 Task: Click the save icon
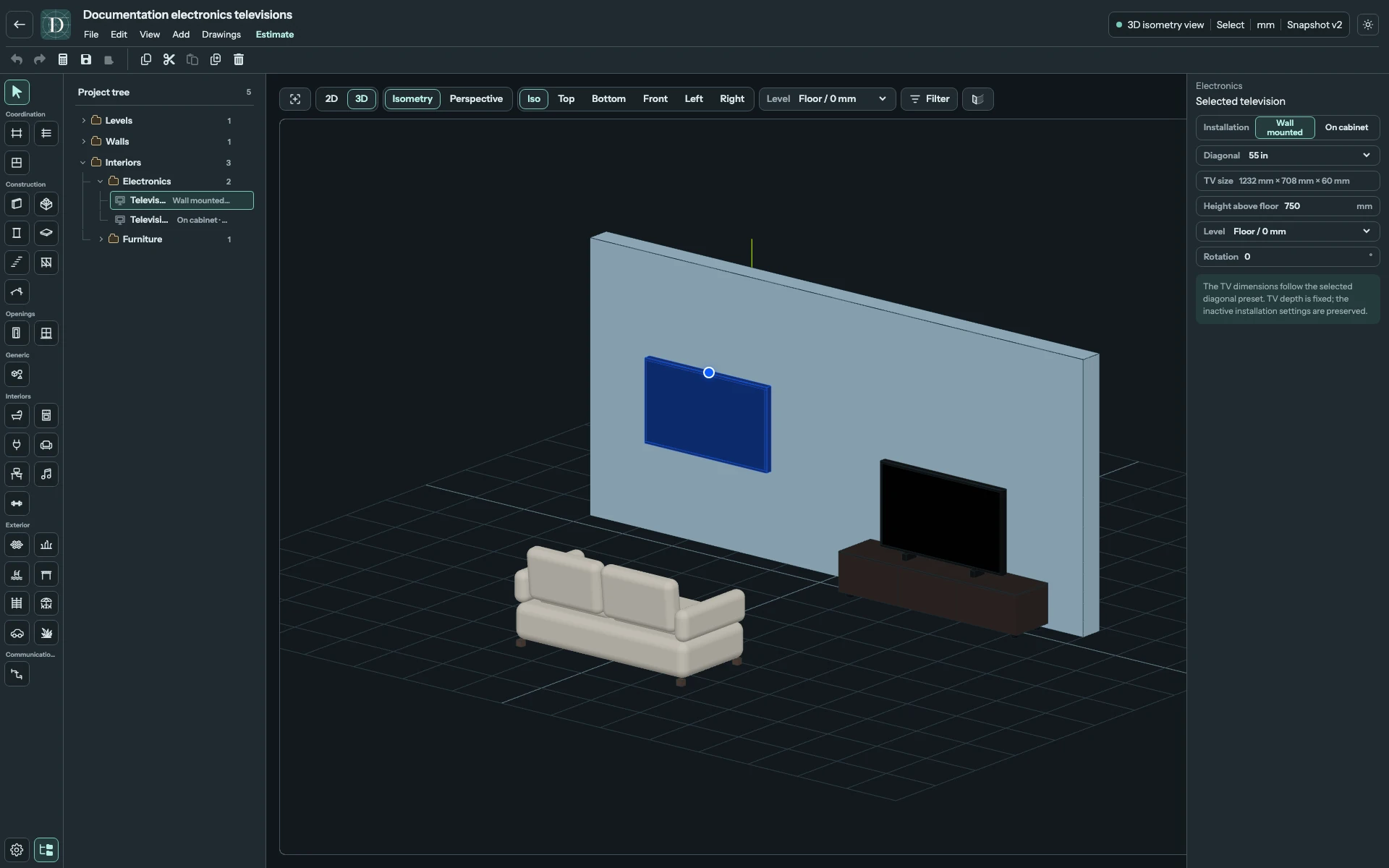pos(86,59)
